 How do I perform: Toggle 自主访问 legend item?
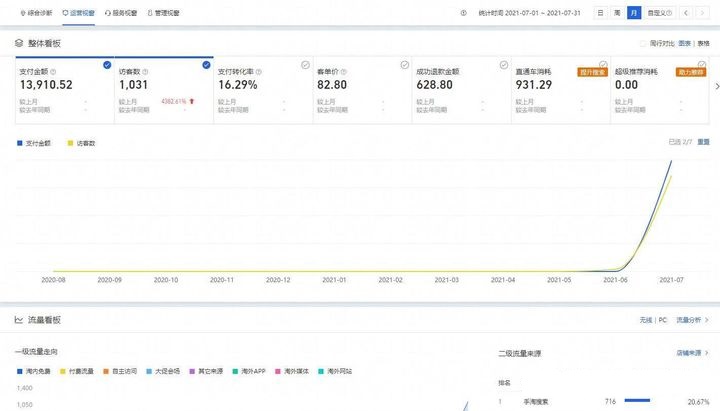pos(120,371)
